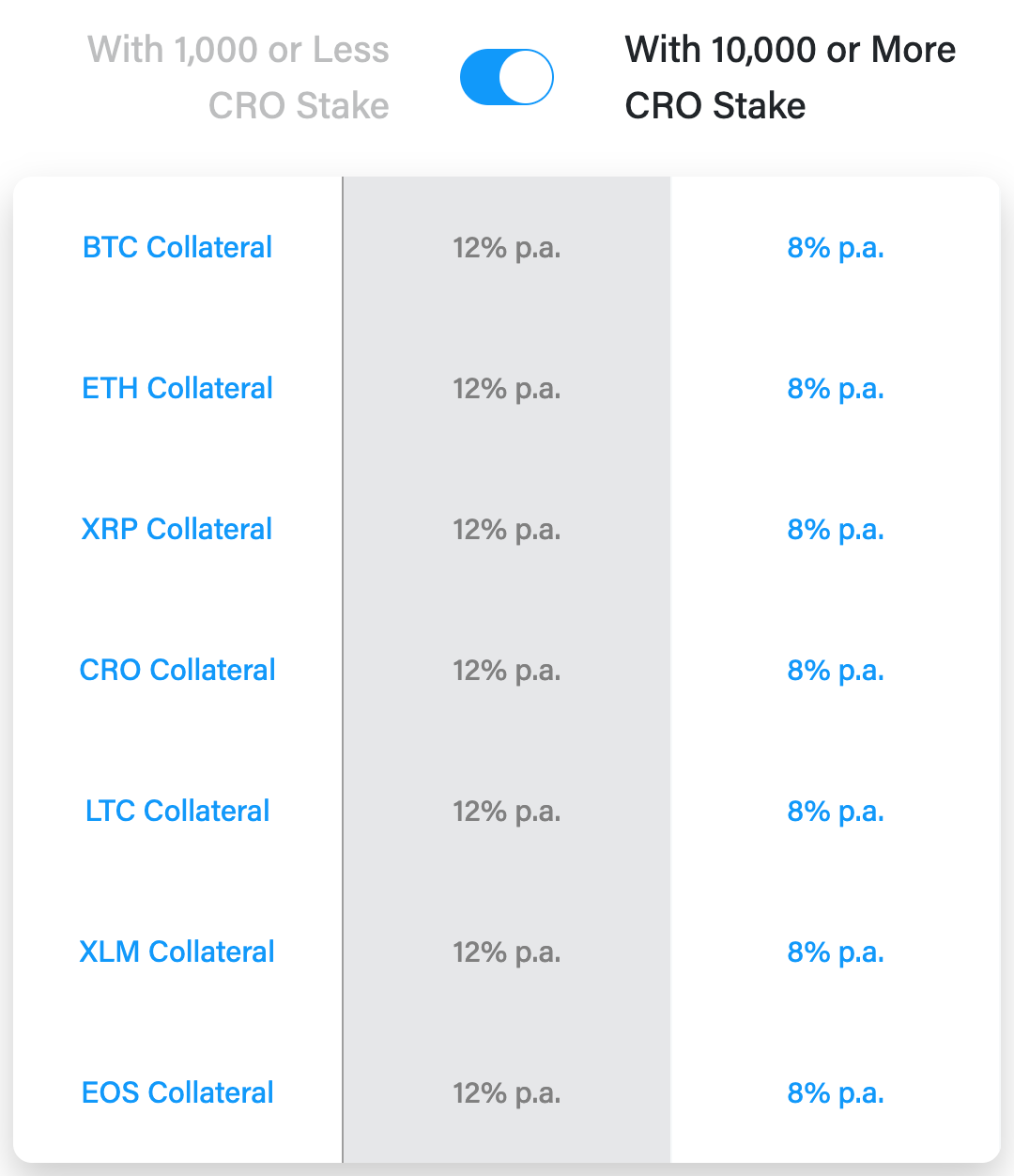This screenshot has height=1176, width=1014.
Task: Open the XRP Collateral link
Action: (177, 529)
